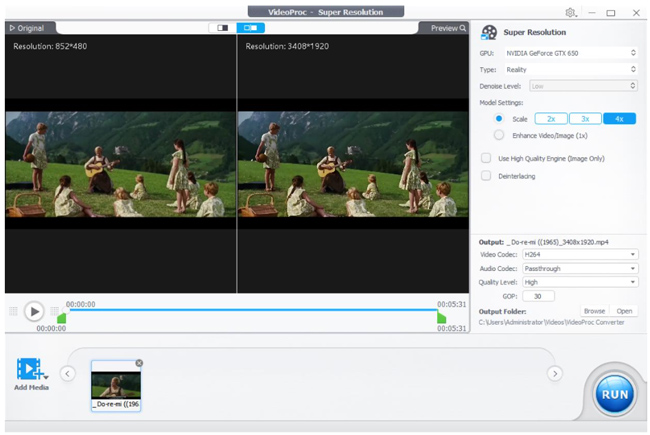The image size is (650, 435).
Task: Open the Type dropdown set to Reality
Action: coord(570,70)
